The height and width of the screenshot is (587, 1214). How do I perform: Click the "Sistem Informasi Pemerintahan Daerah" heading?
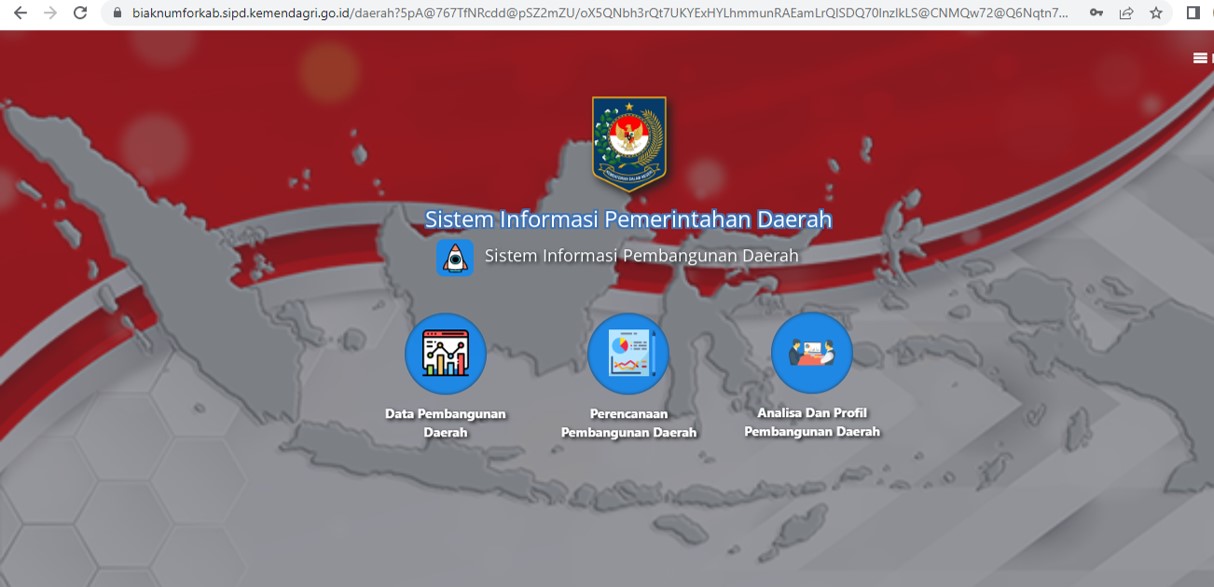point(628,219)
